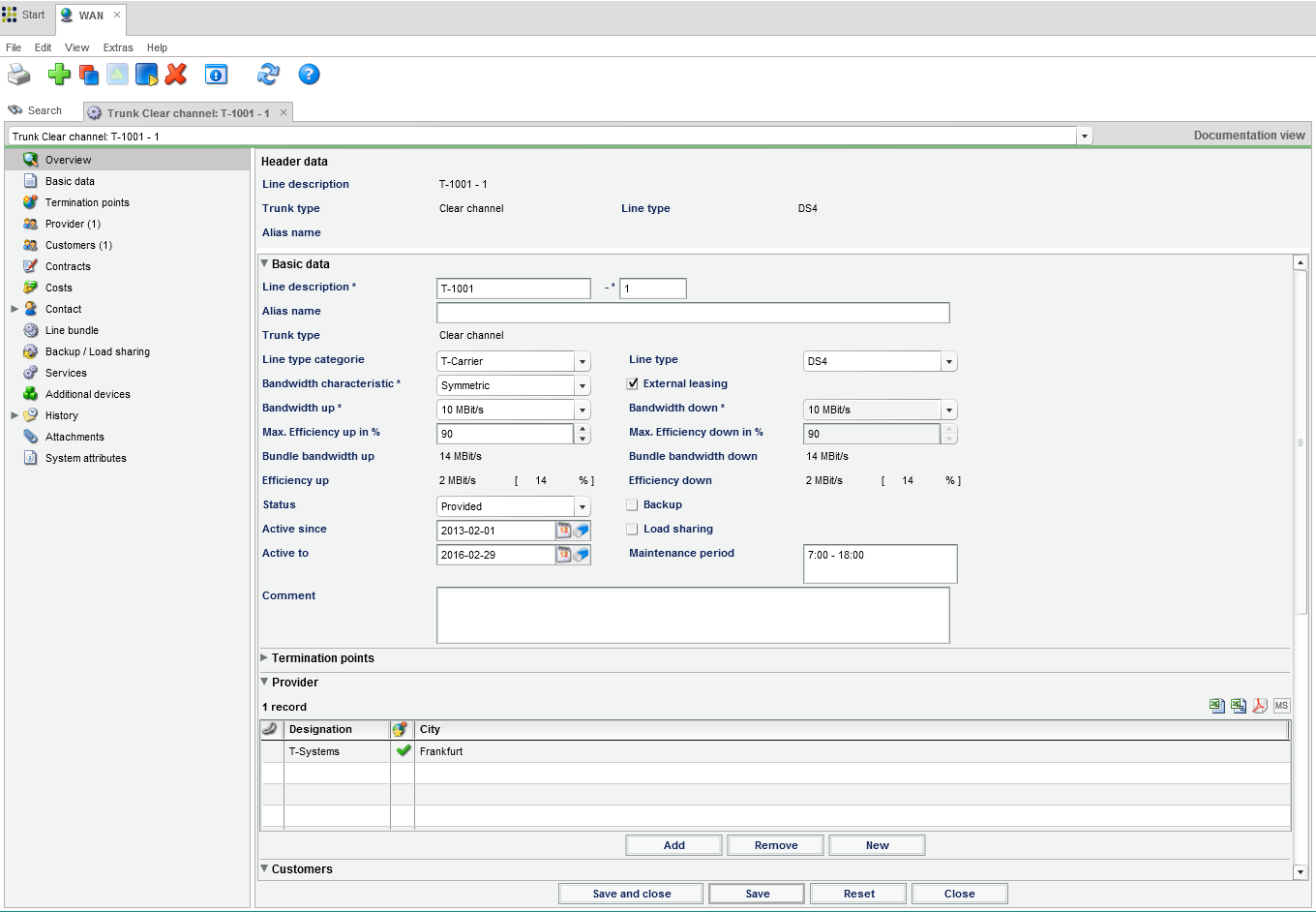1316x912 pixels.
Task: Export provider list to PDF icon
Action: 1260,706
